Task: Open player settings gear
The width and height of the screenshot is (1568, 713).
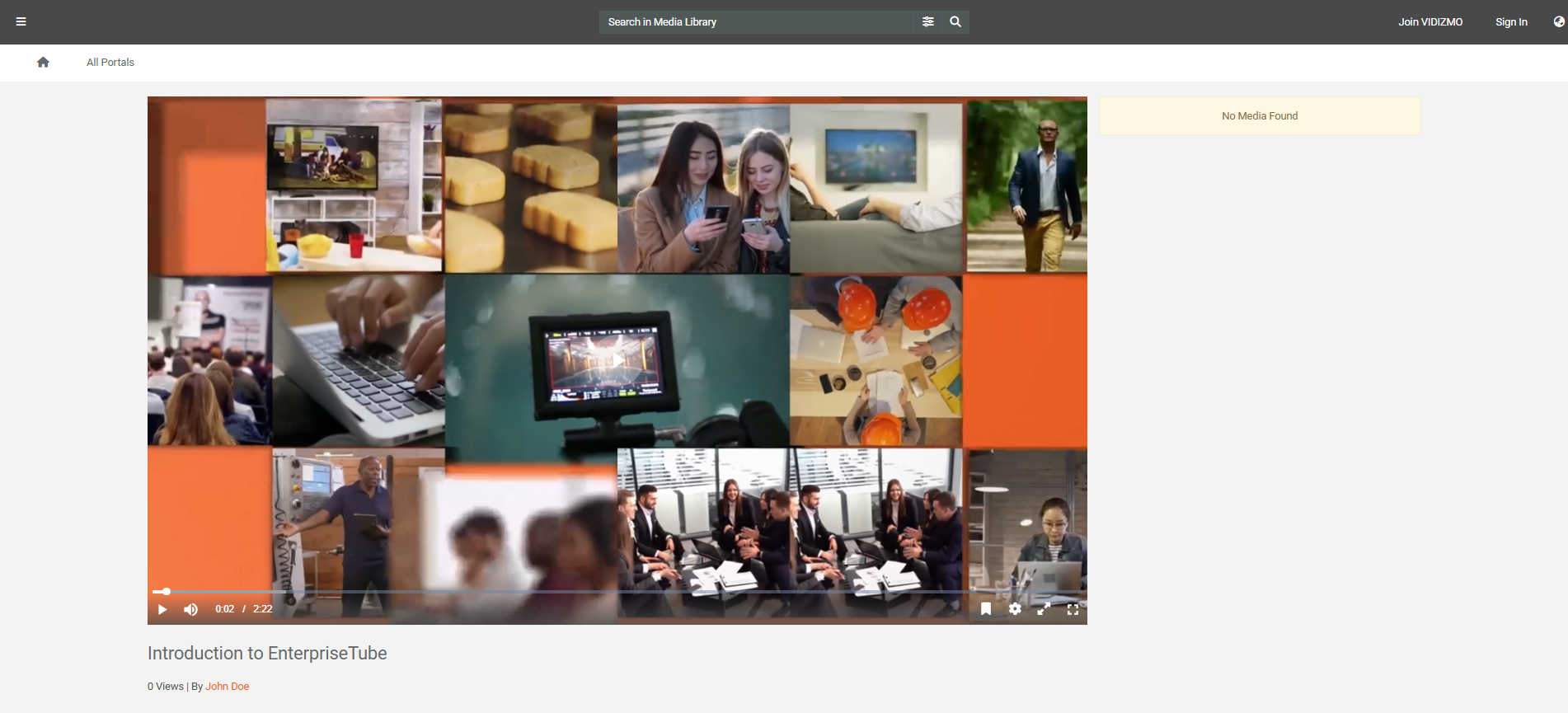Action: pos(1015,609)
